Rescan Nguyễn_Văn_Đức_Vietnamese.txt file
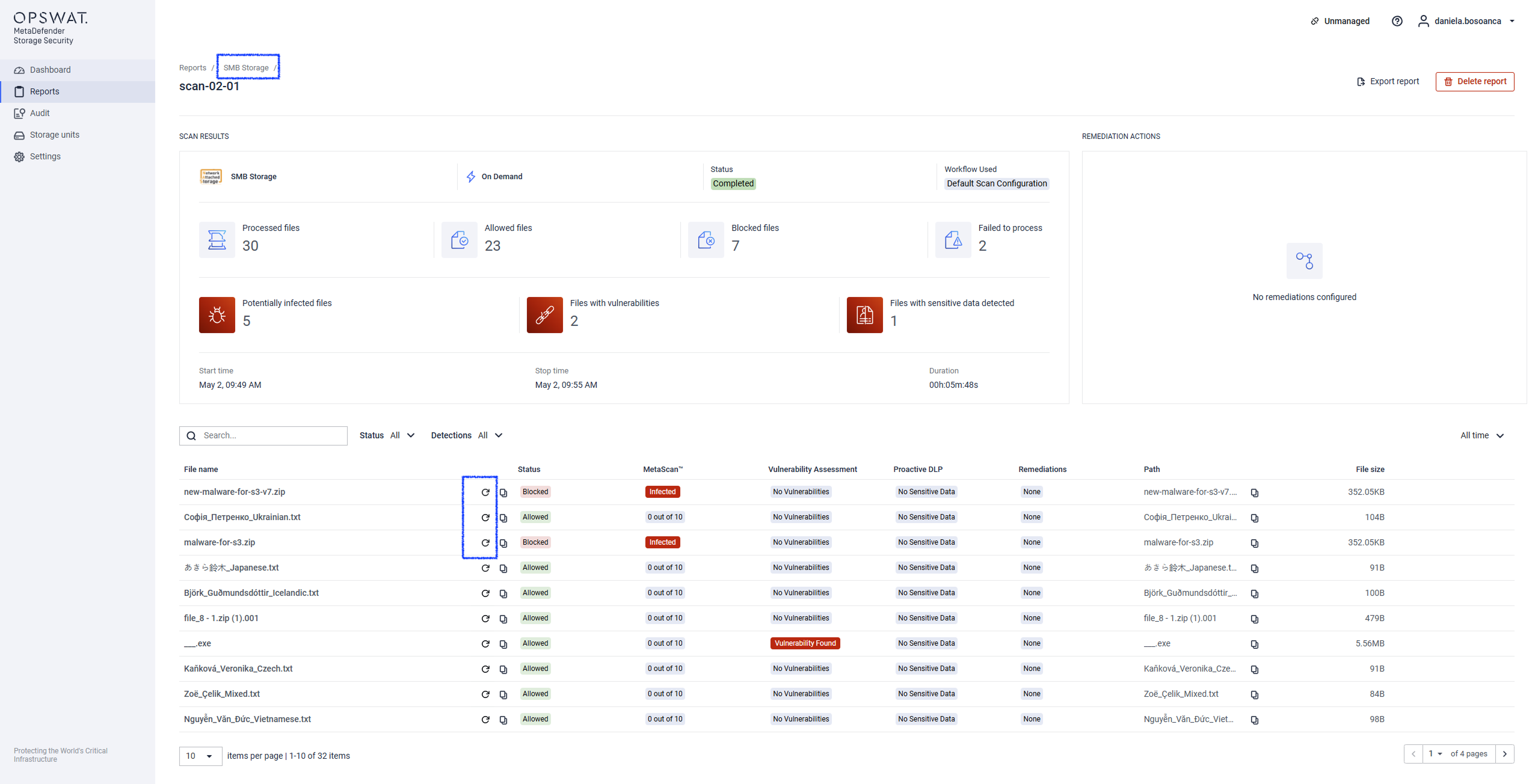This screenshot has width=1538, height=784. click(485, 720)
